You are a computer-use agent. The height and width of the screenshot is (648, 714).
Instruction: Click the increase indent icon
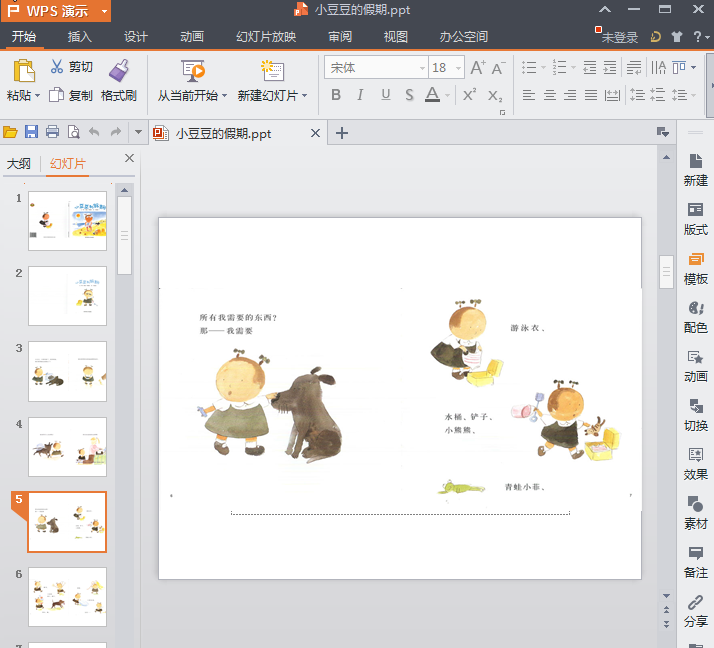point(610,67)
